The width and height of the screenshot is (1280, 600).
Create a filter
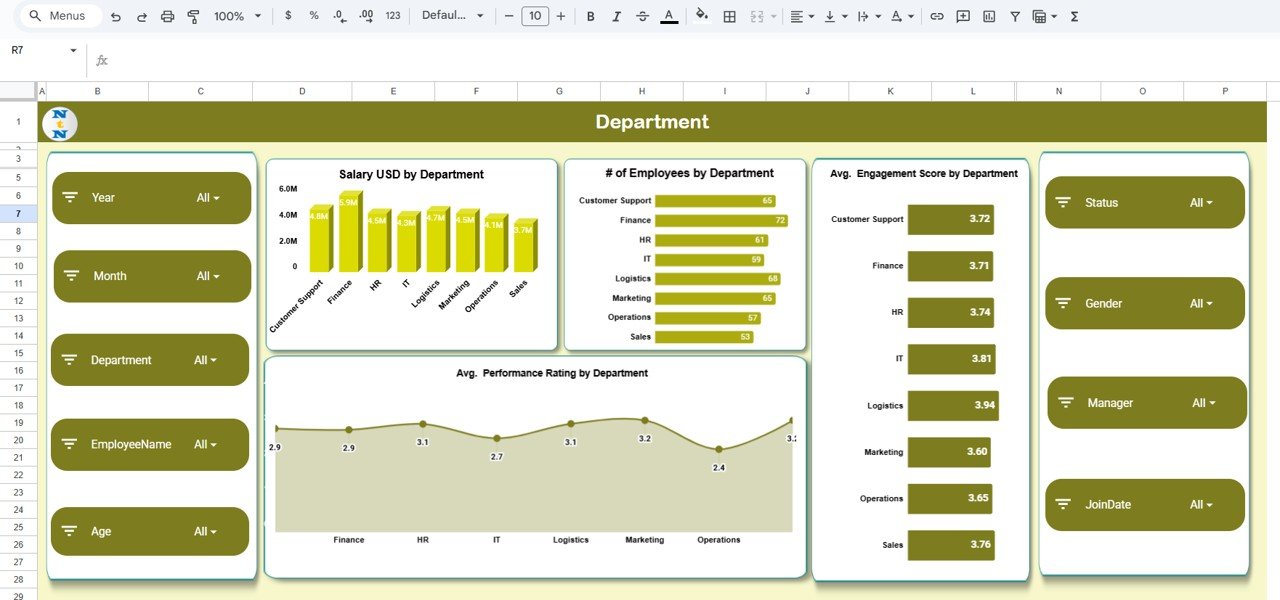click(x=1014, y=16)
